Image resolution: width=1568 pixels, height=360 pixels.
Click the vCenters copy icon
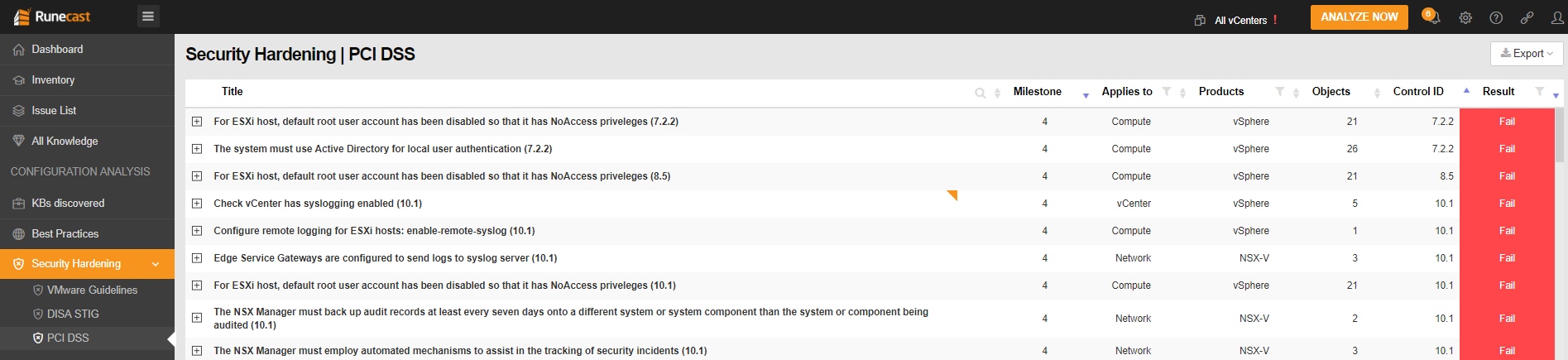[x=1200, y=21]
